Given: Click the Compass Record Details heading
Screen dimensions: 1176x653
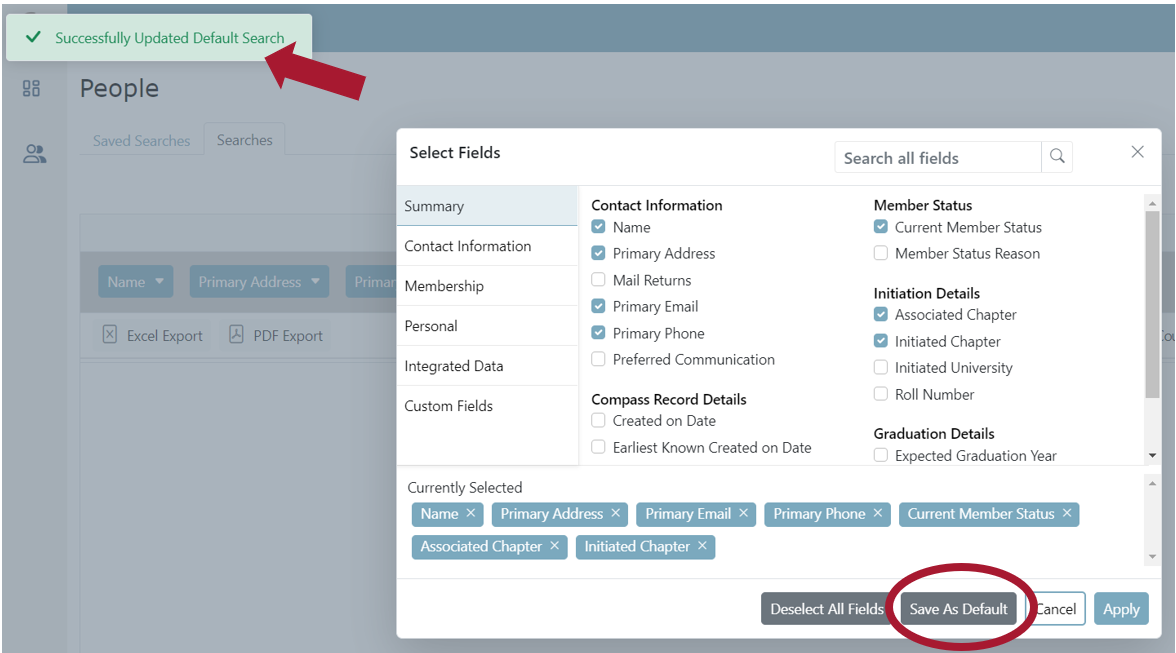Looking at the screenshot, I should tap(669, 399).
